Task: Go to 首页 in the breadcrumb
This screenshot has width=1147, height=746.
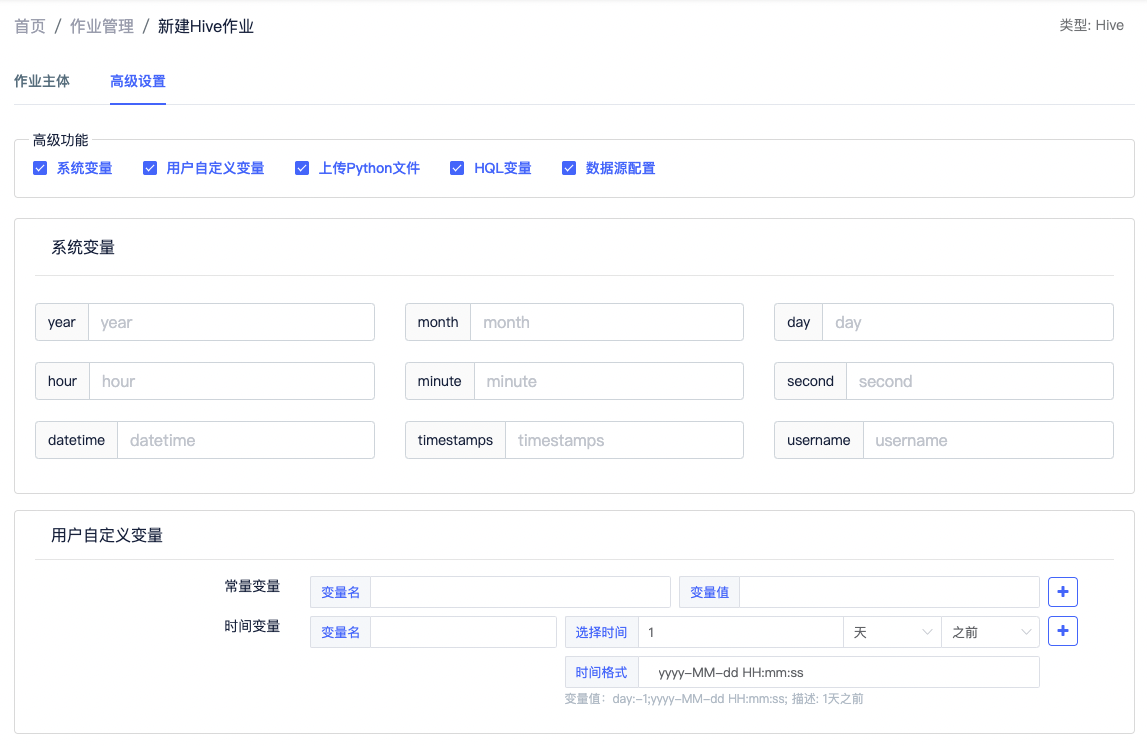Action: tap(30, 26)
